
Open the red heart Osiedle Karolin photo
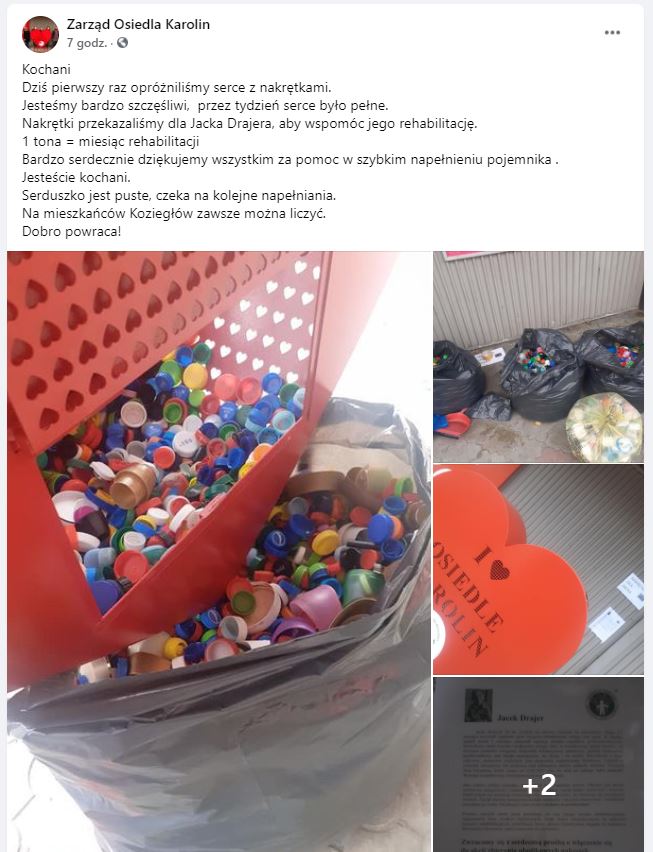coord(538,569)
